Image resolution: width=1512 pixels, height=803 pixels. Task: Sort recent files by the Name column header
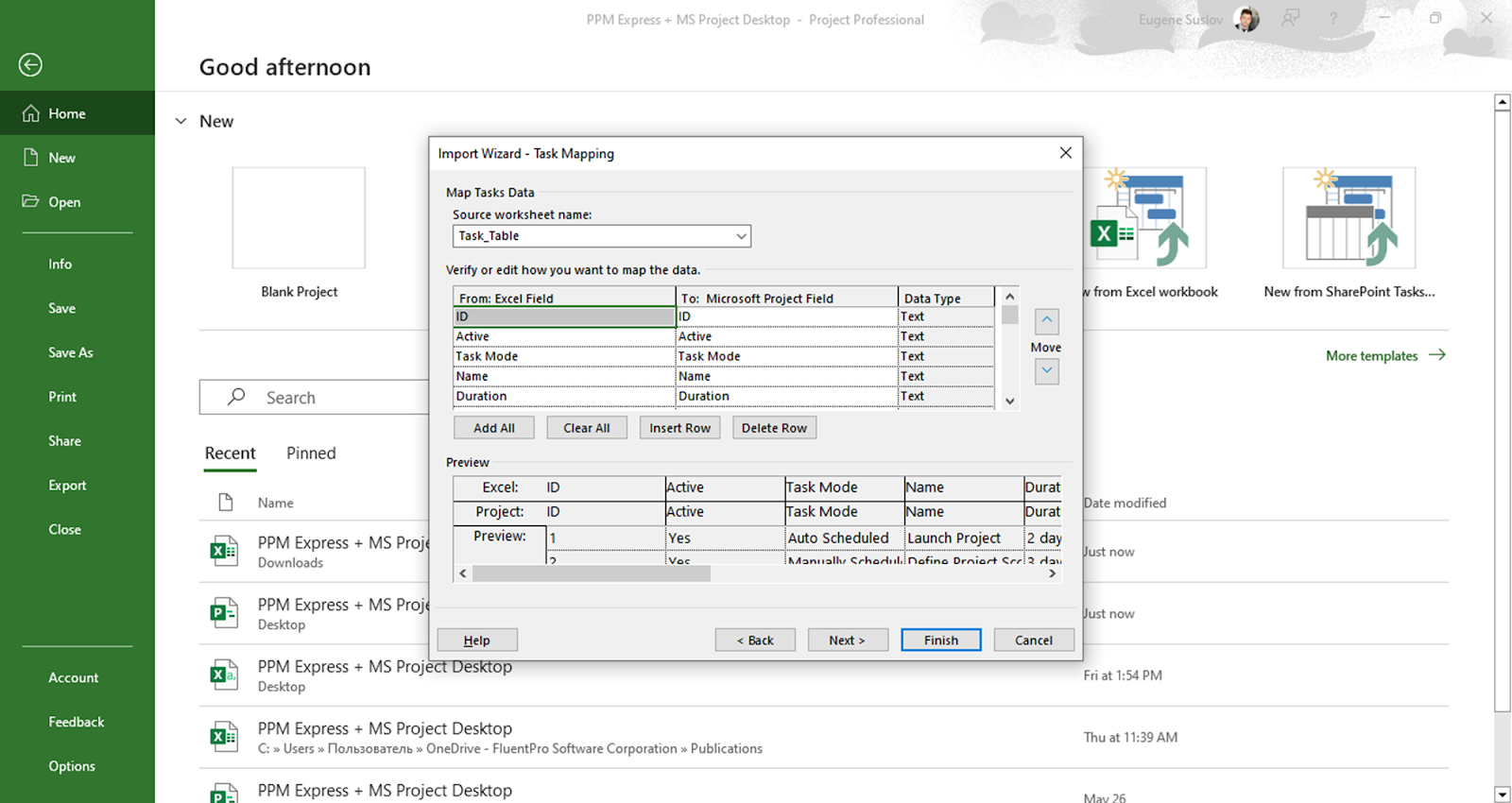[276, 503]
